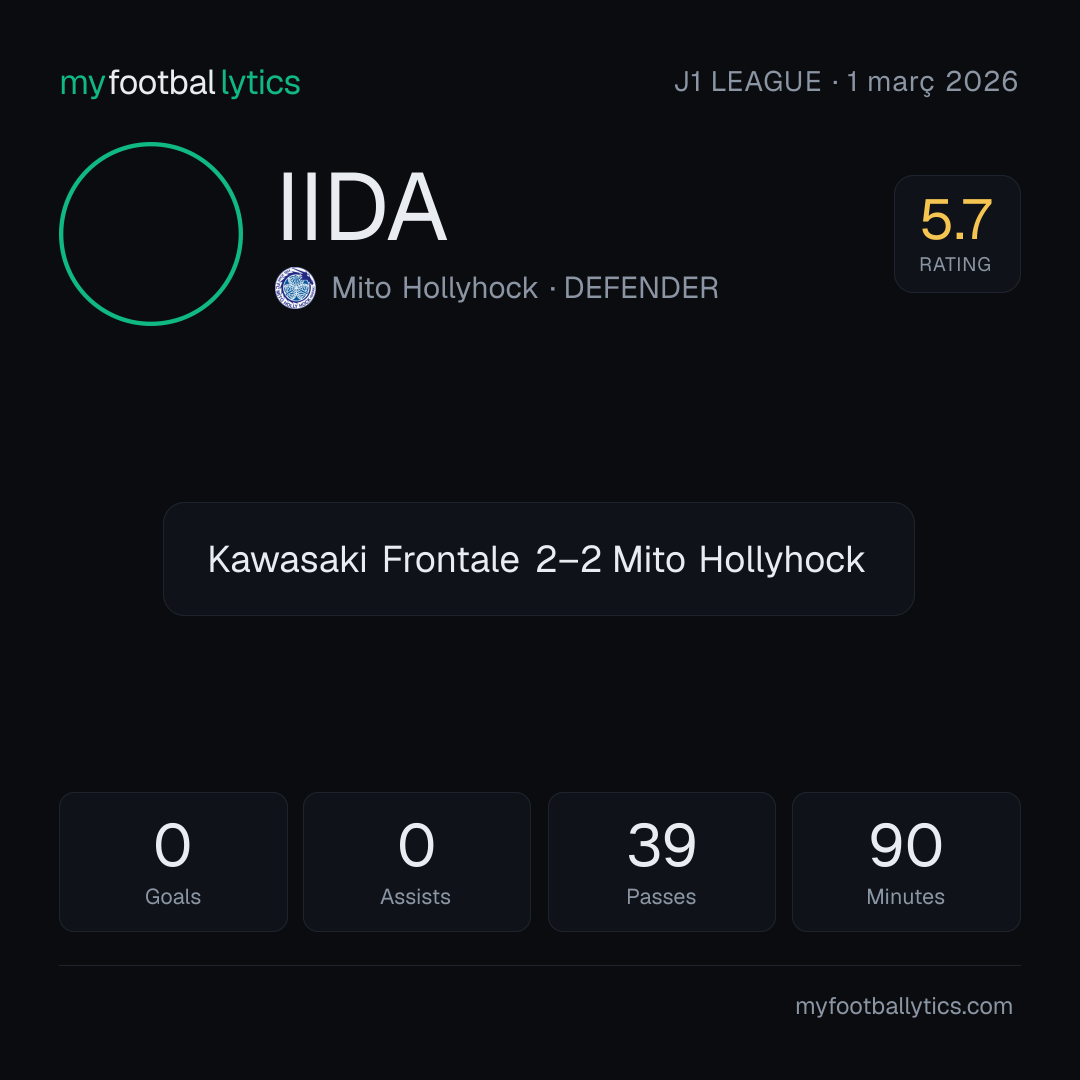1080x1080 pixels.
Task: Click the Minutes stat card showing 90
Action: click(x=906, y=862)
